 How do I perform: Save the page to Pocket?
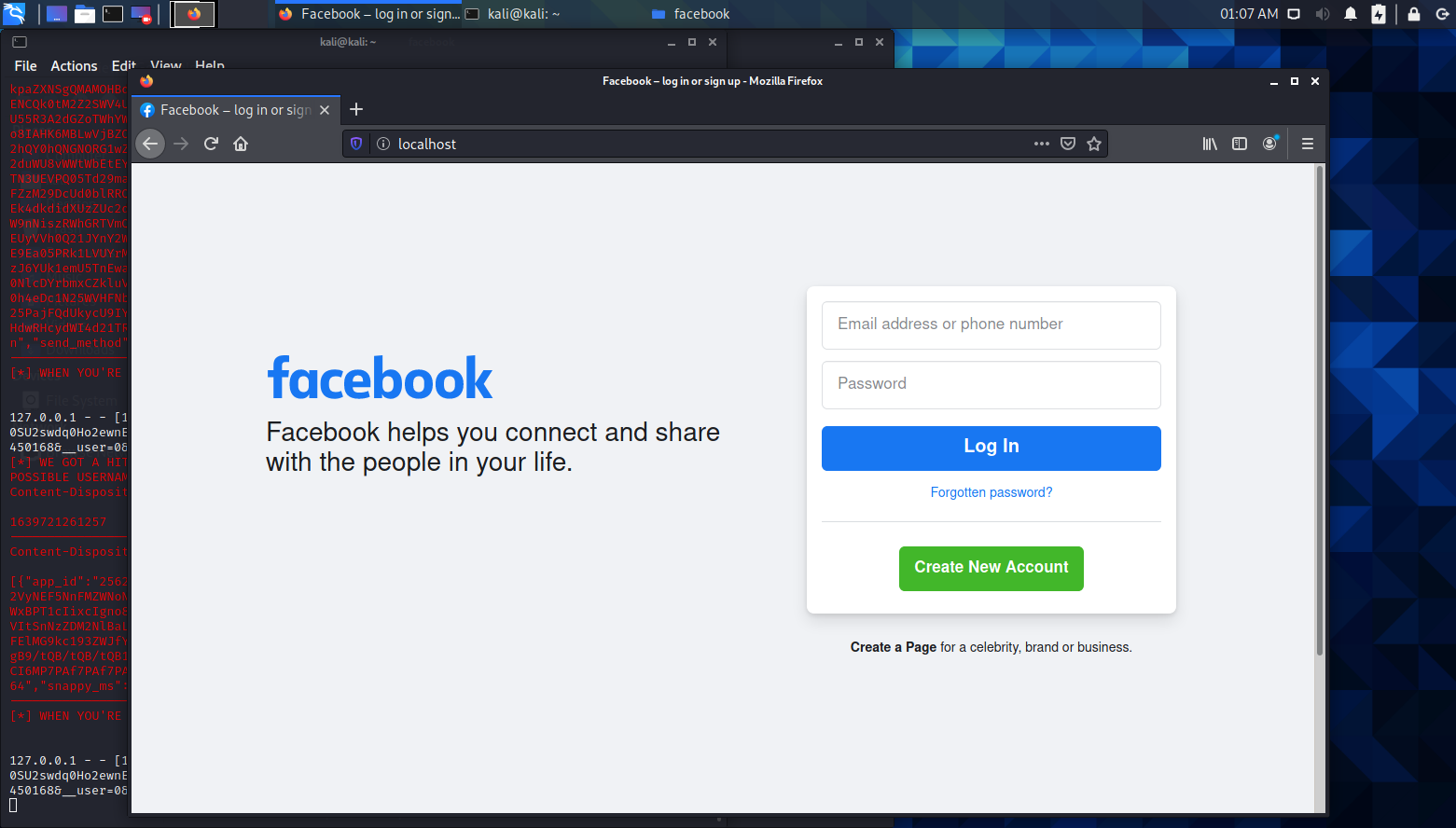1068,144
